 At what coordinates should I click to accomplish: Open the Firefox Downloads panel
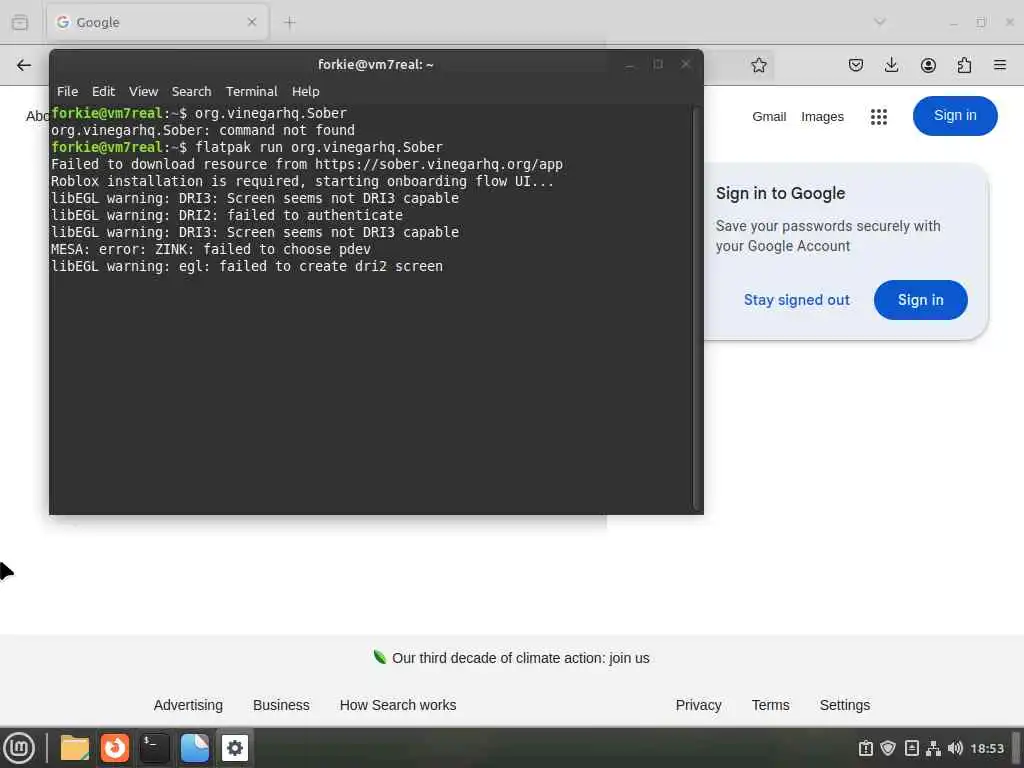pyautogui.click(x=891, y=65)
